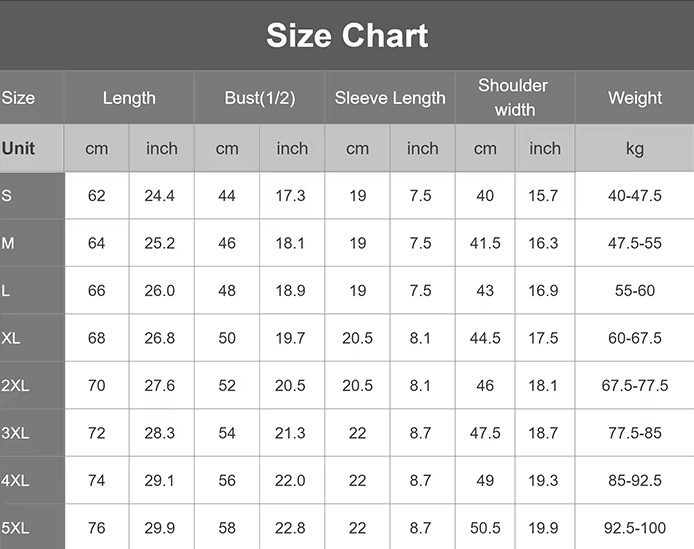The height and width of the screenshot is (549, 694).
Task: Select the 29.9 inch length value
Action: tap(160, 528)
